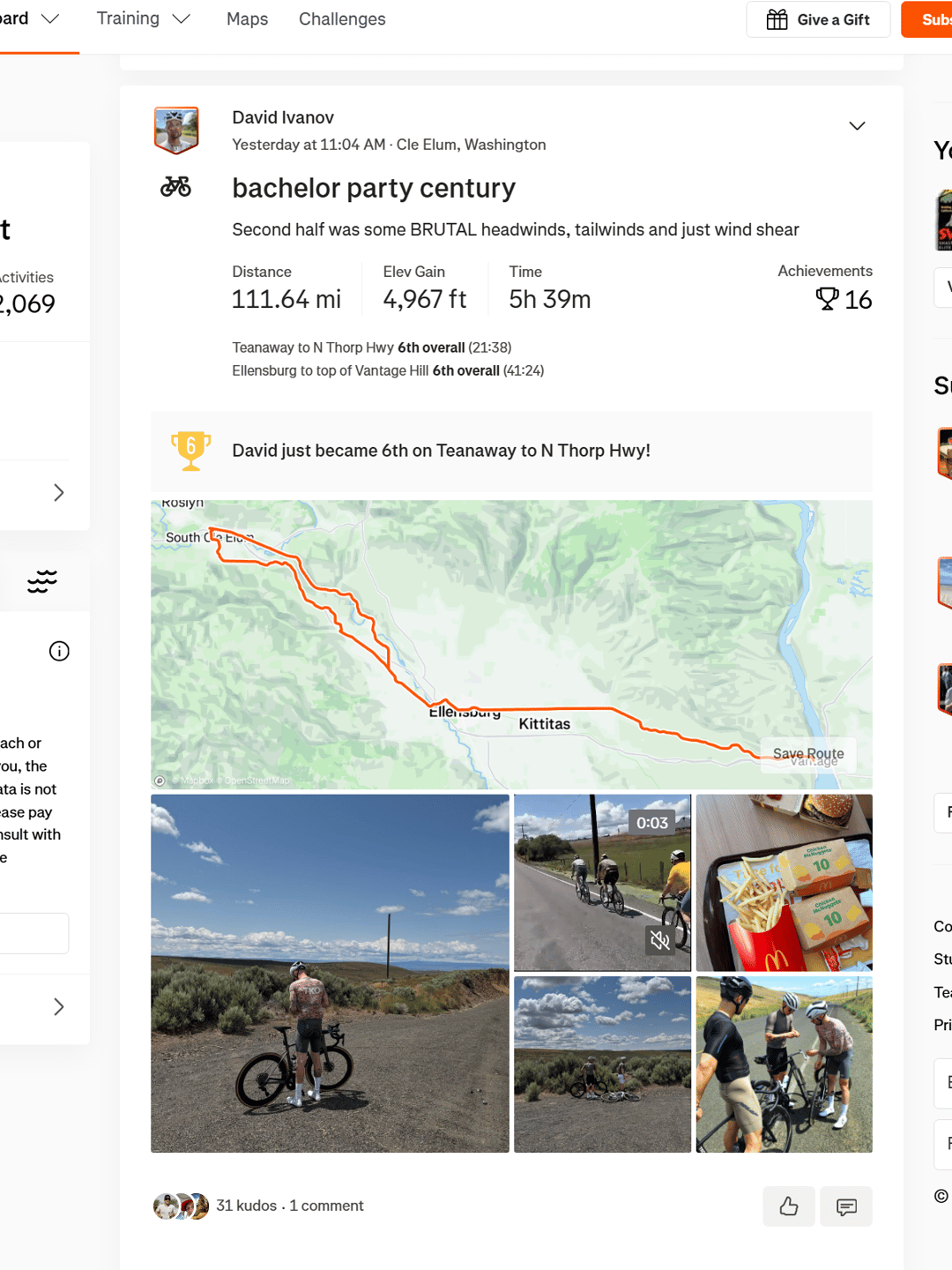
Task: Unmute the ride video via speaker icon
Action: pyautogui.click(x=660, y=940)
